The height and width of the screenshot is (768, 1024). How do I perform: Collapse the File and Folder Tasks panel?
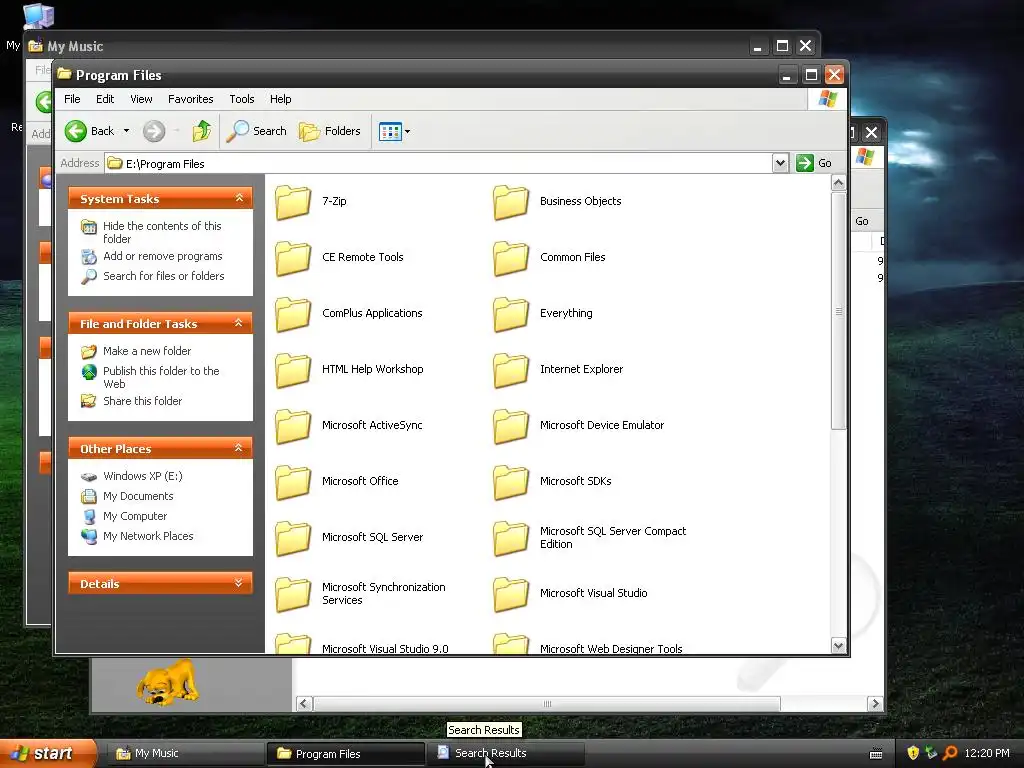pyautogui.click(x=239, y=323)
